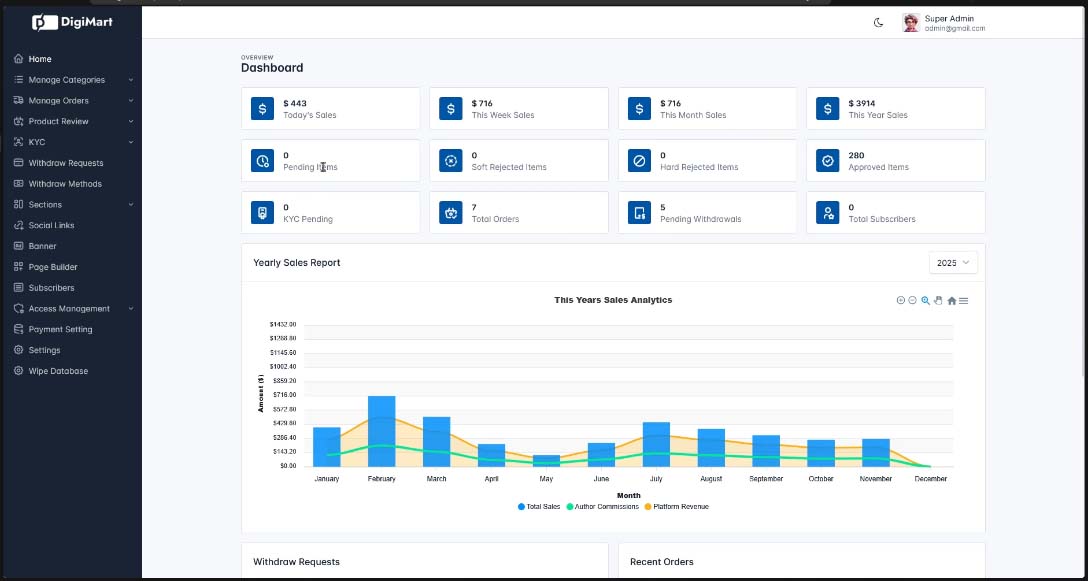
Task: Open the Super Admin profile menu
Action: [x=943, y=23]
